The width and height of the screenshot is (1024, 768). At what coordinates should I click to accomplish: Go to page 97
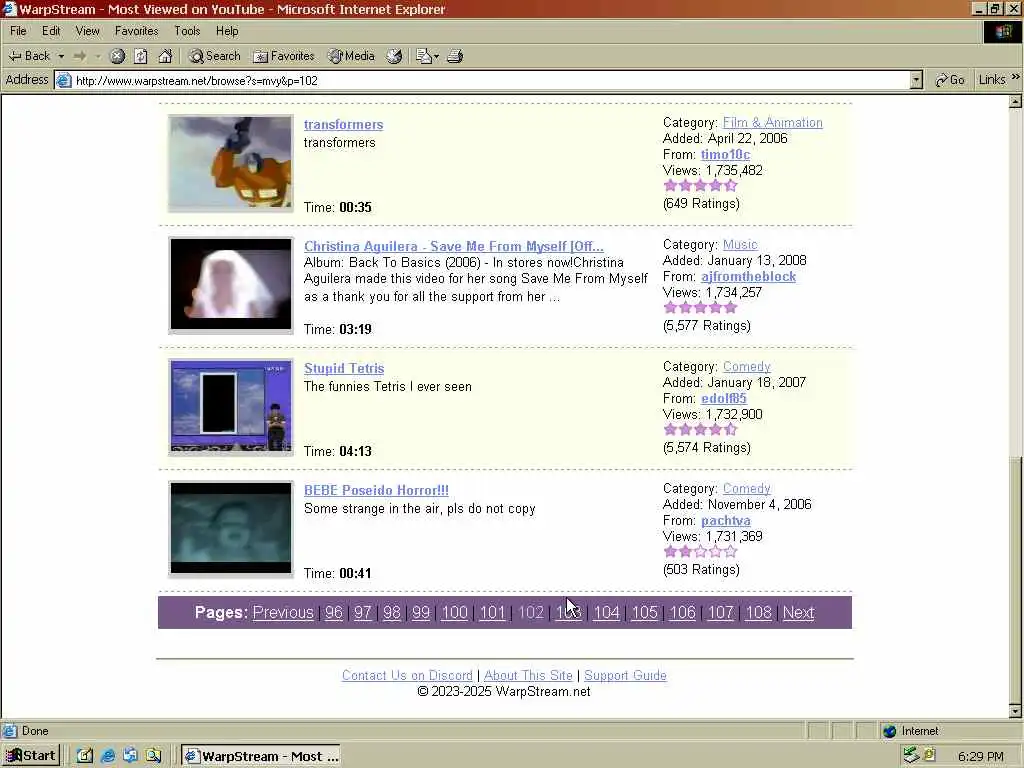point(362,613)
